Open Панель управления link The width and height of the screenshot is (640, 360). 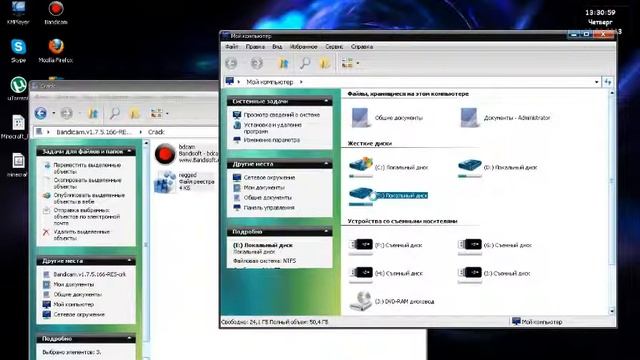(269, 208)
